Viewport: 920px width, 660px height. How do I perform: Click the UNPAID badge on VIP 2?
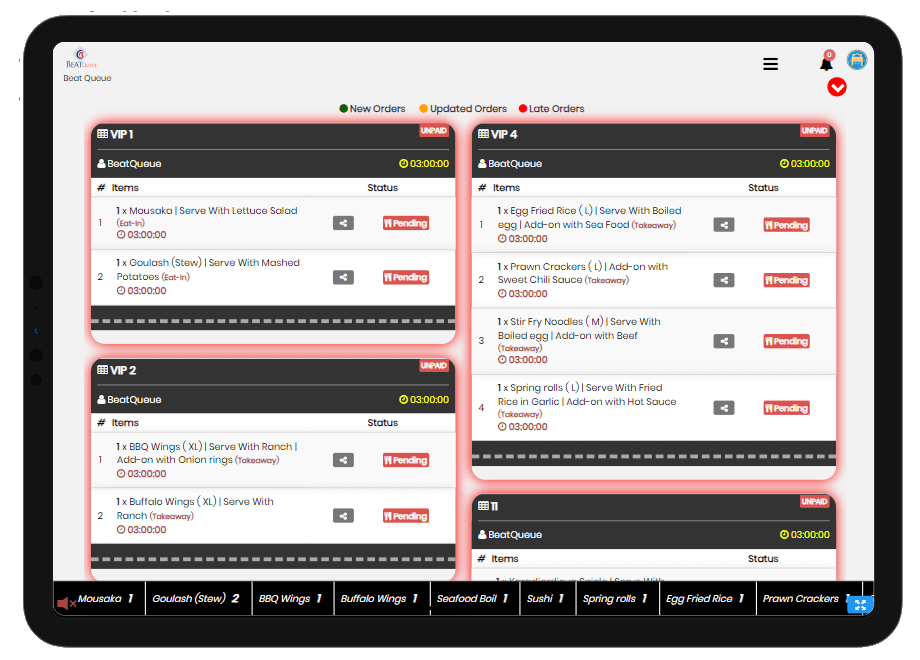point(434,366)
